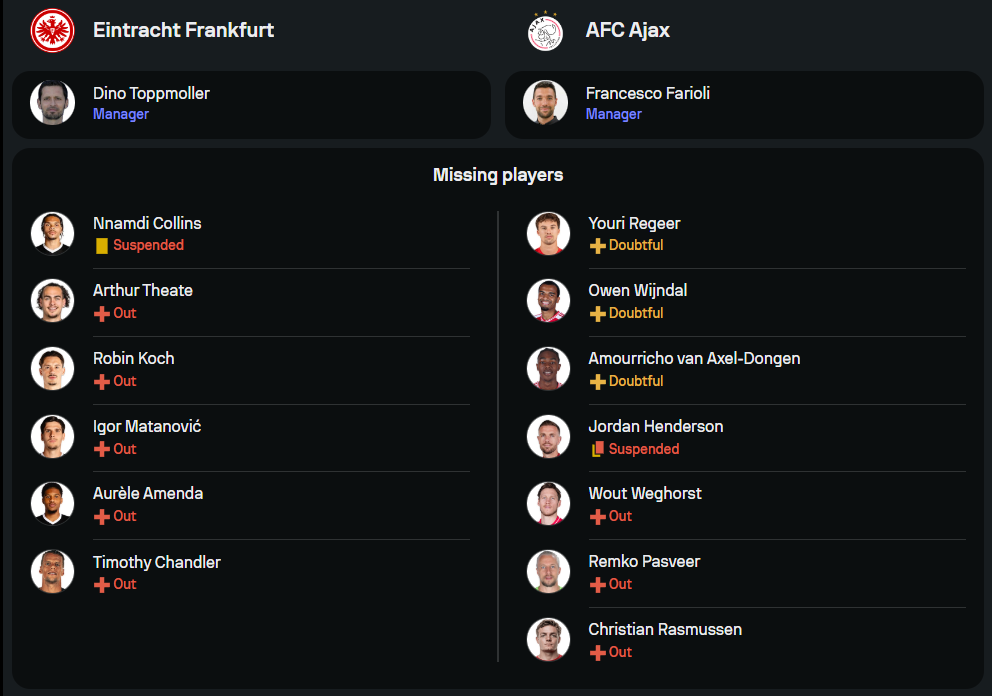992x696 pixels.
Task: Click Jordan Henderson's suspension card icon
Action: 597,449
